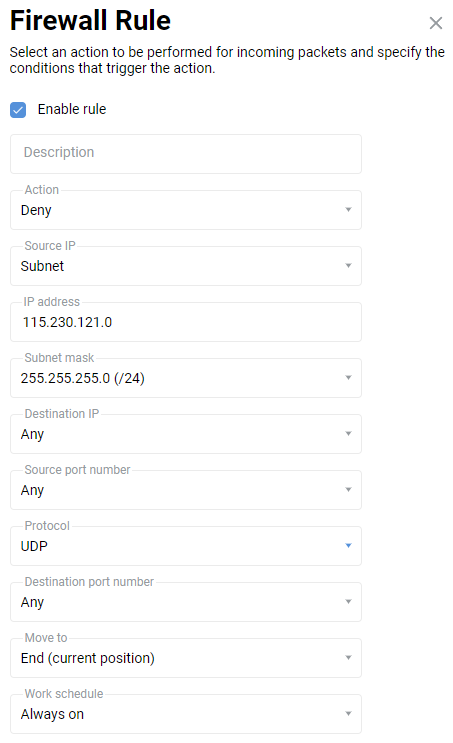Open the Protocol dropdown showing UDP
This screenshot has width=453, height=743.
tap(186, 546)
